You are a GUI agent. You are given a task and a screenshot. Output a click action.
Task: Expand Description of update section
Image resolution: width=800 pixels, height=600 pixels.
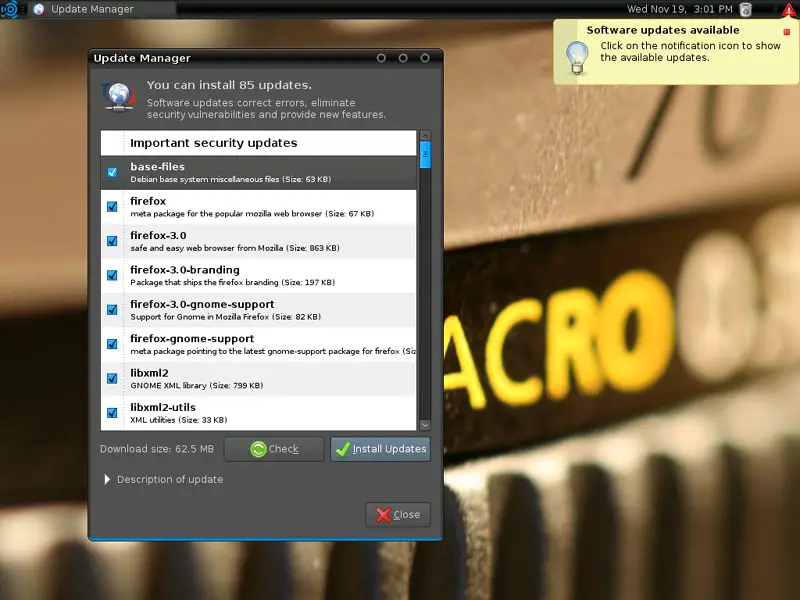tap(163, 480)
